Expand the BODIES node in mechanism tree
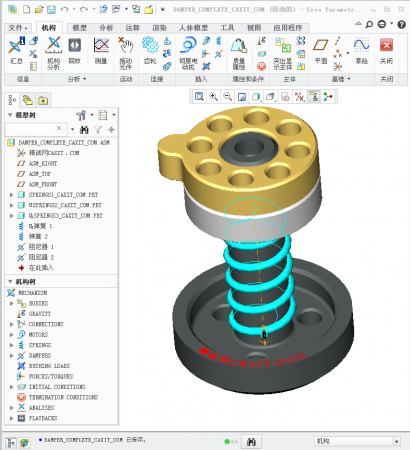 coord(11,303)
